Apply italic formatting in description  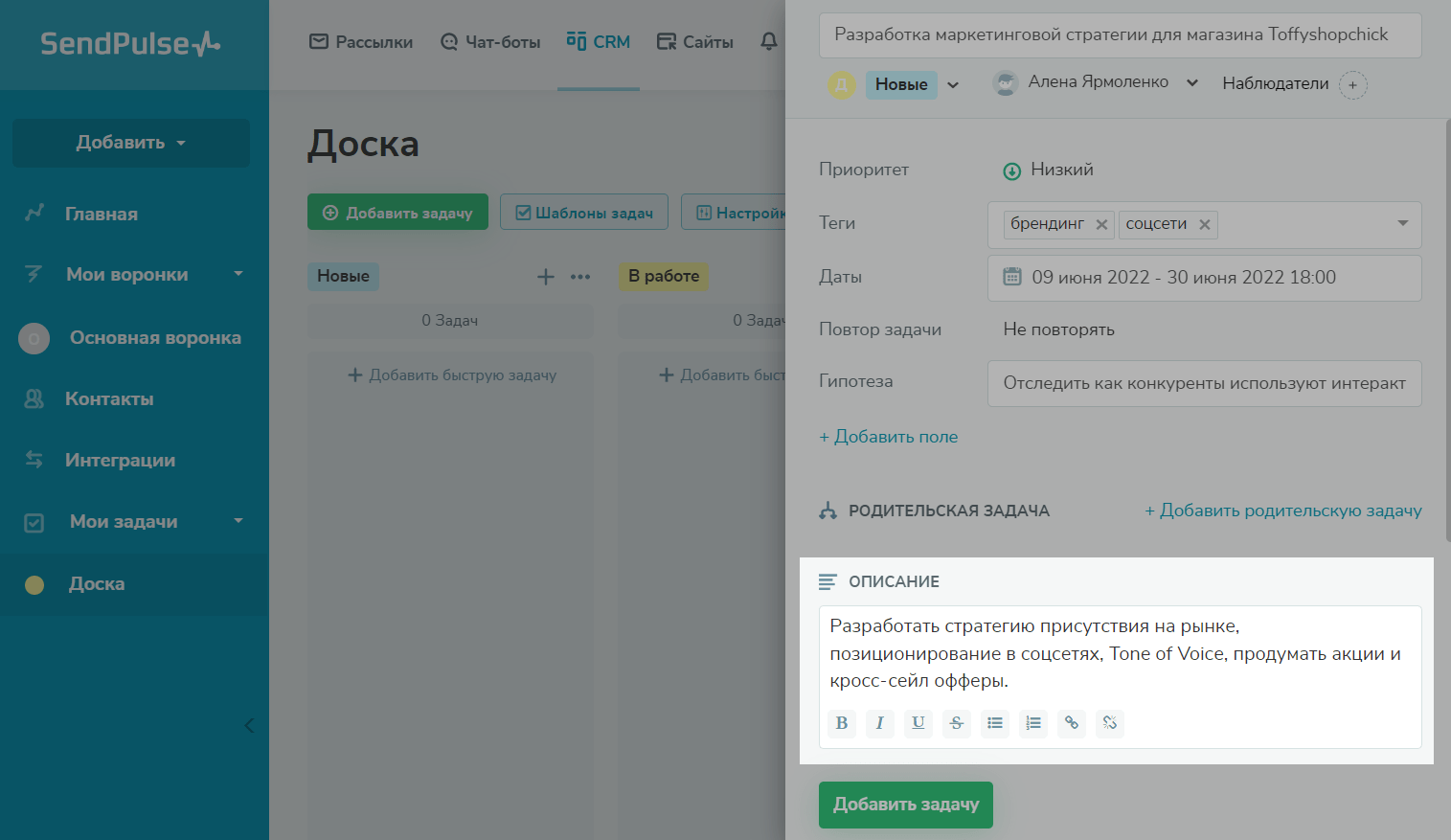[880, 723]
